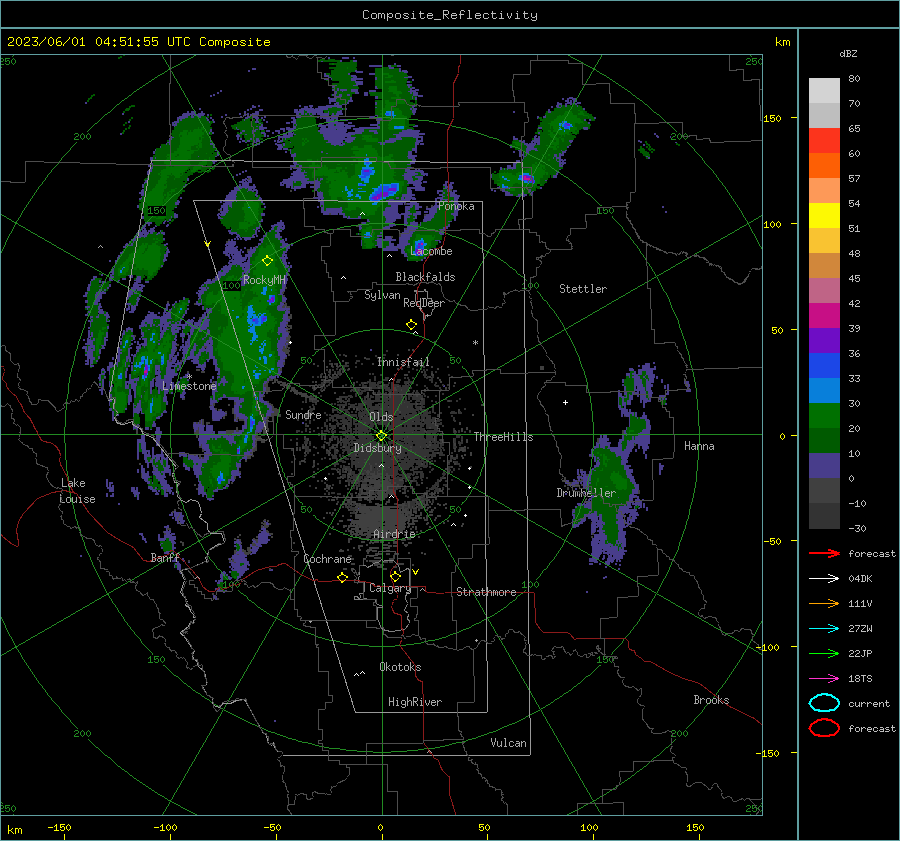Click the dBZ legend heading
900x841 pixels.
(848, 53)
